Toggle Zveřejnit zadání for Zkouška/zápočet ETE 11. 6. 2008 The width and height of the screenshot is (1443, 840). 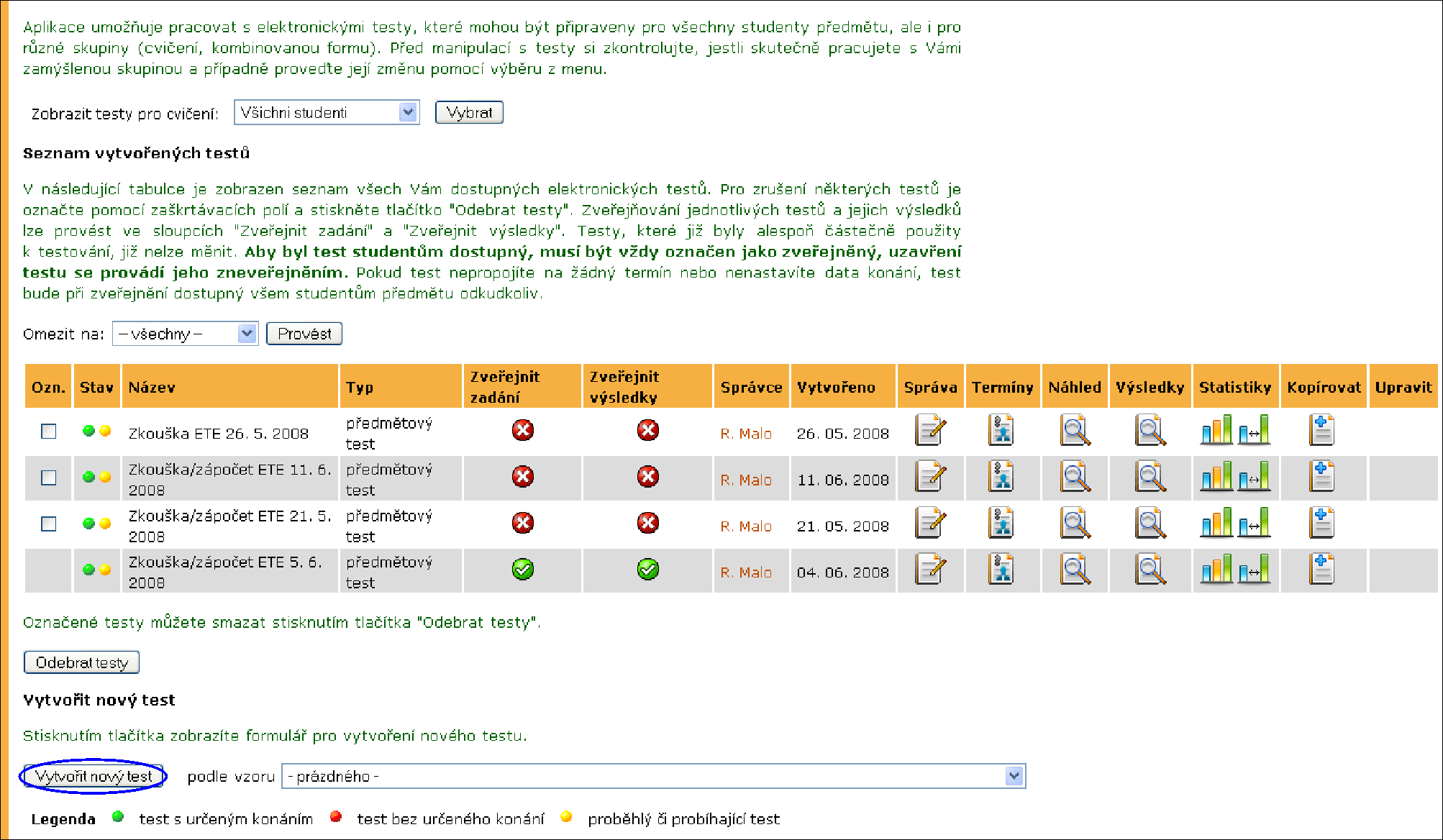pyautogui.click(x=523, y=476)
